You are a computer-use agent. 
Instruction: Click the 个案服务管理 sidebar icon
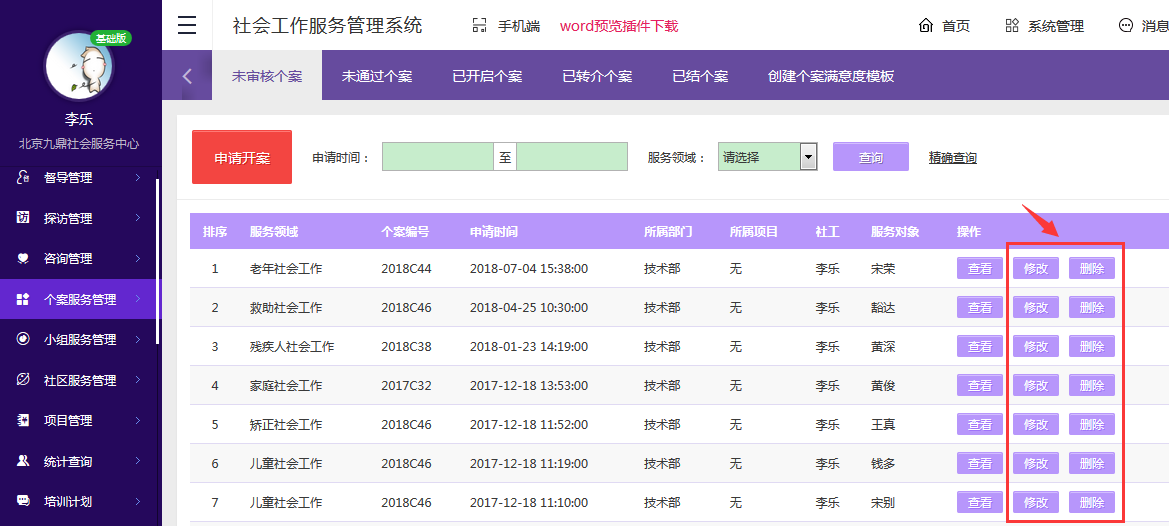tap(23, 299)
